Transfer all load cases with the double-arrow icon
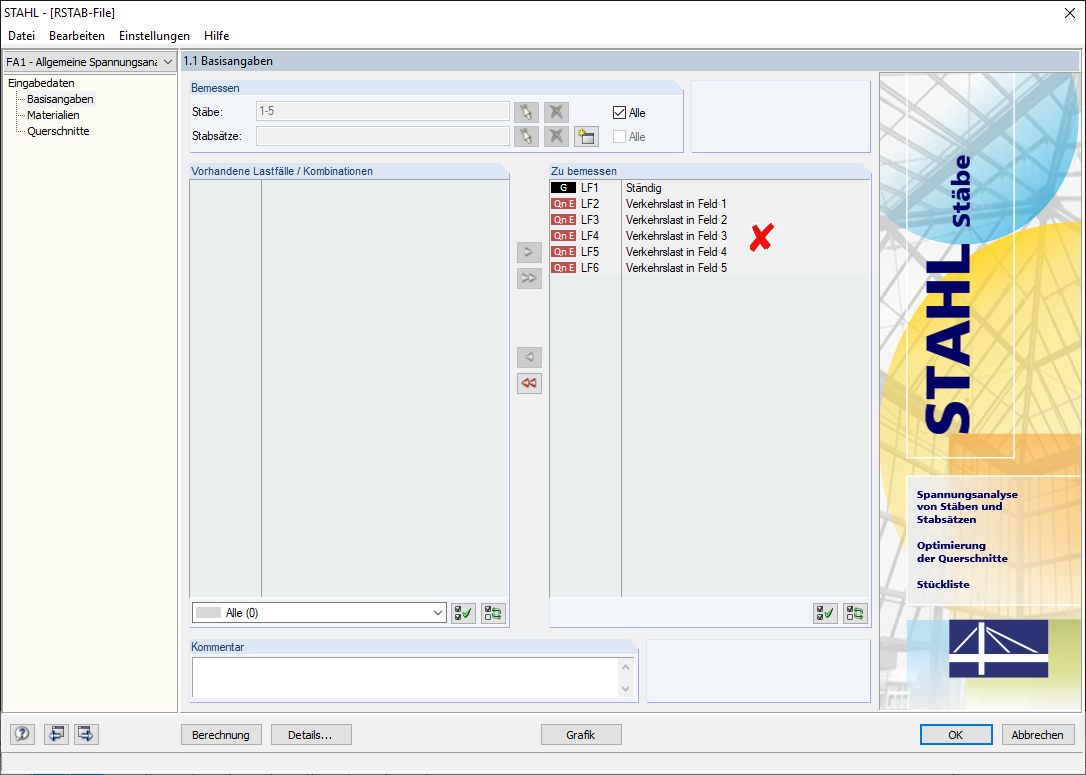This screenshot has width=1086, height=775. pos(529,278)
